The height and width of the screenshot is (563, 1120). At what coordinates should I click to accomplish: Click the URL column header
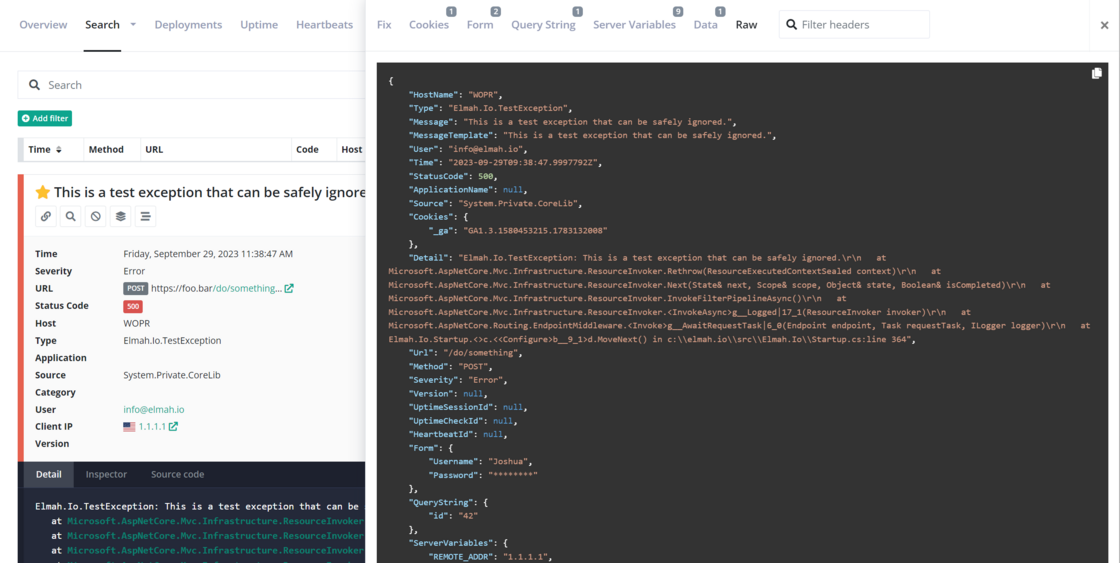coord(154,150)
